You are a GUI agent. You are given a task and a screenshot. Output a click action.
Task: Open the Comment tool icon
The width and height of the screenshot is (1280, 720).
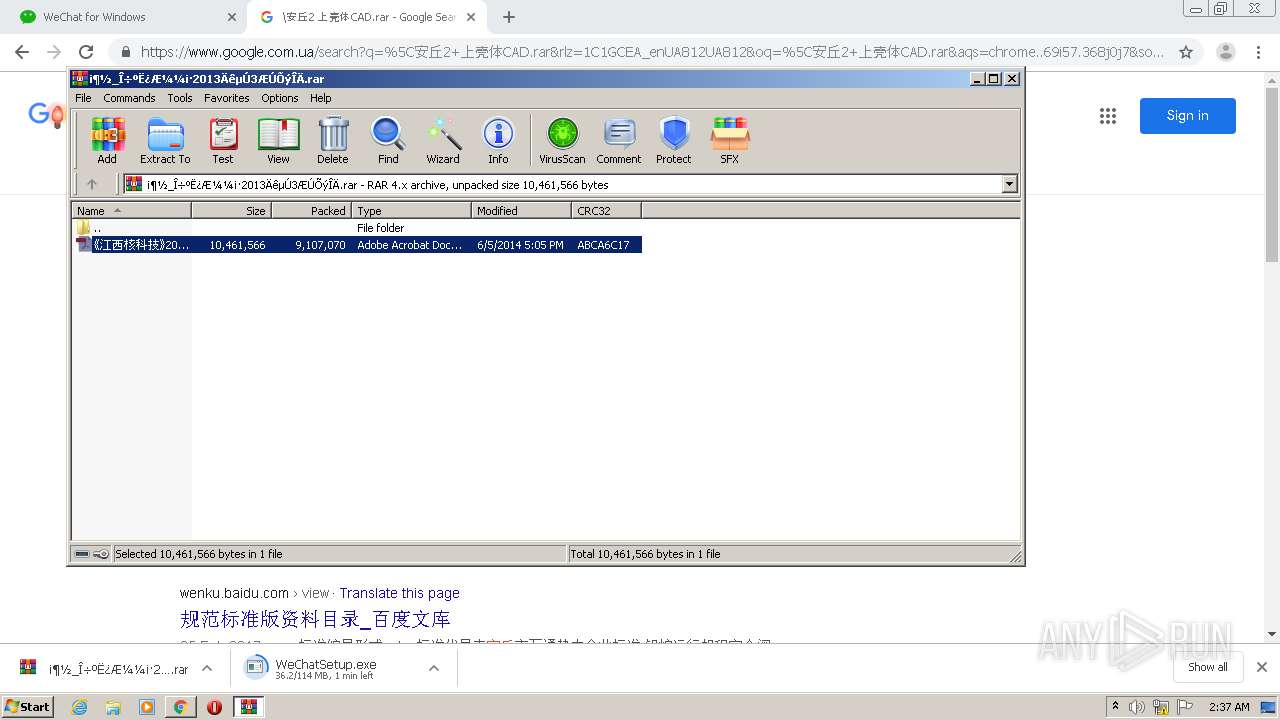(619, 140)
